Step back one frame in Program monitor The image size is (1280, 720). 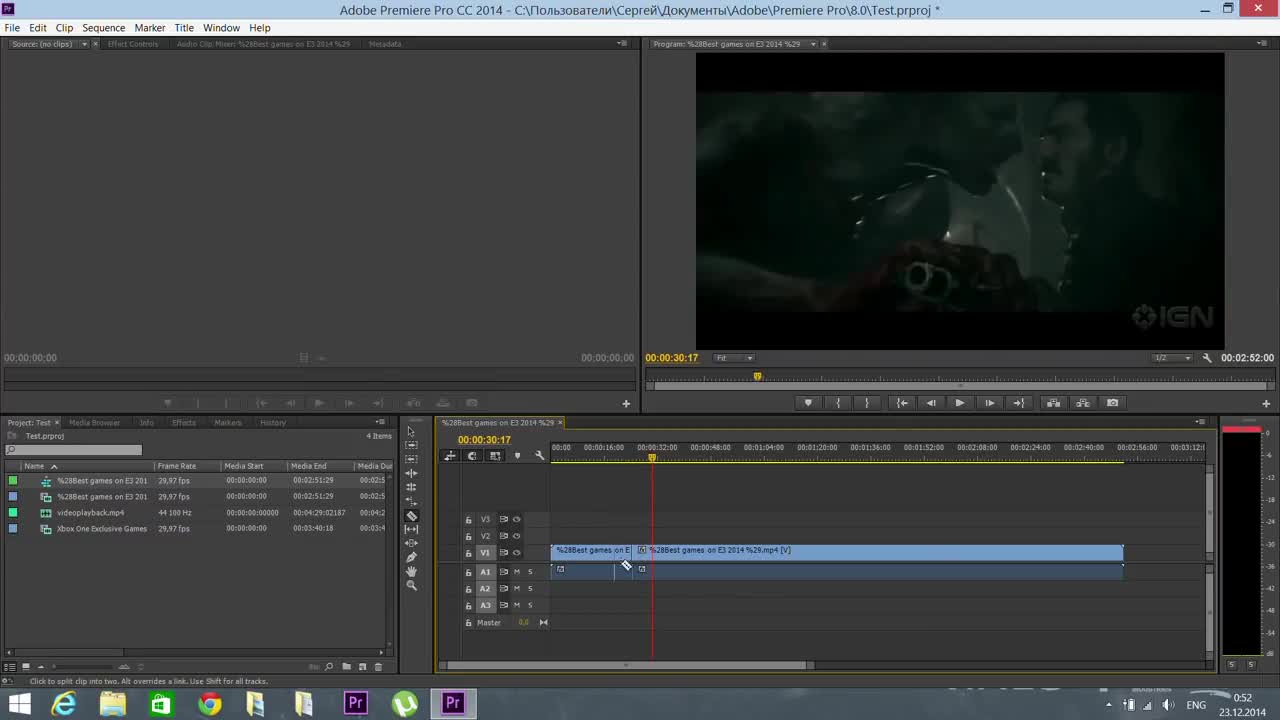click(x=931, y=403)
